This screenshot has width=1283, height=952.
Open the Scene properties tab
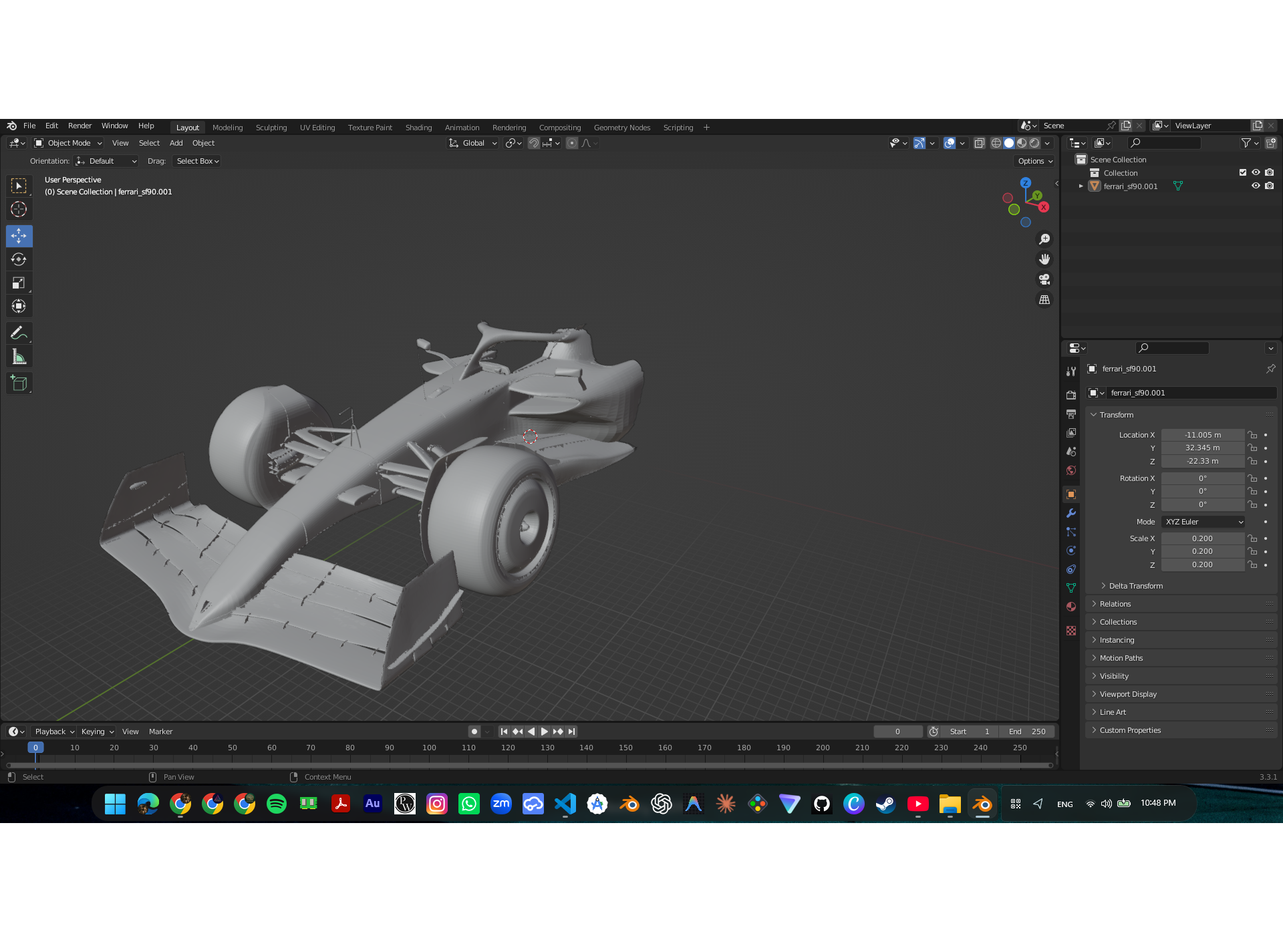click(1071, 452)
